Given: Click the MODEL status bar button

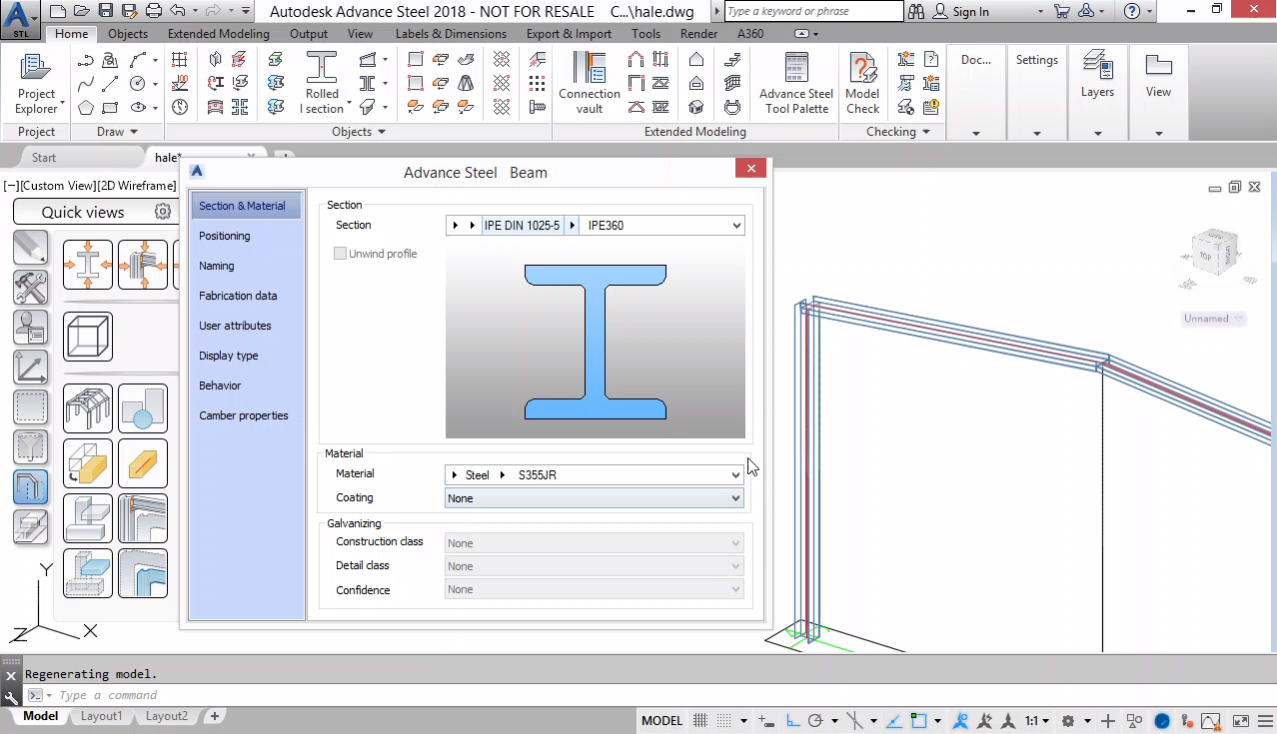Looking at the screenshot, I should click(x=662, y=720).
